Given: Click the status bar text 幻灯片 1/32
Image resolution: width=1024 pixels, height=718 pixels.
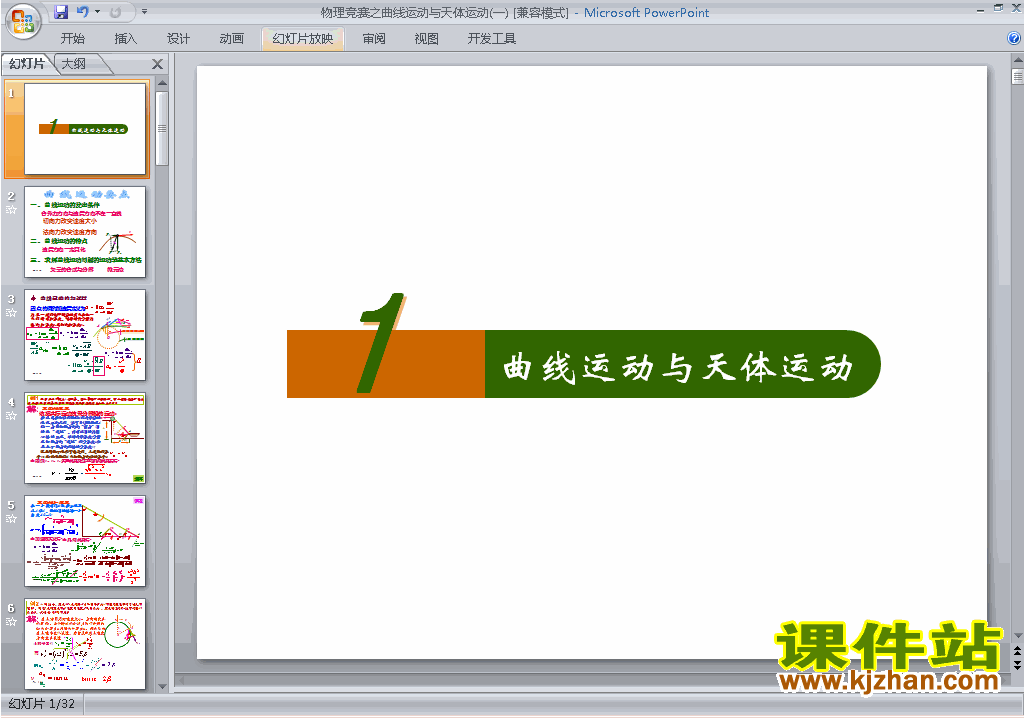Looking at the screenshot, I should (x=42, y=704).
